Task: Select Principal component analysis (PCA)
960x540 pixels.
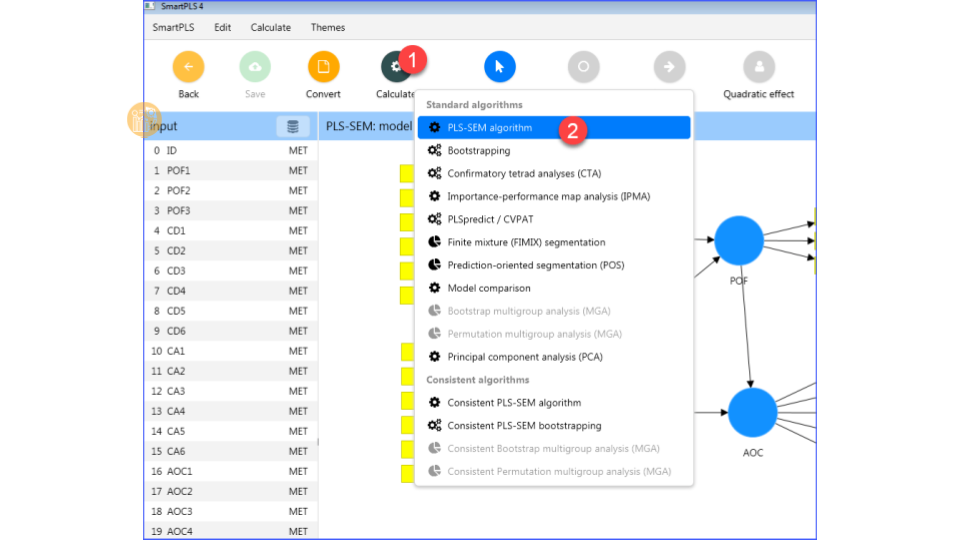Action: [554, 356]
